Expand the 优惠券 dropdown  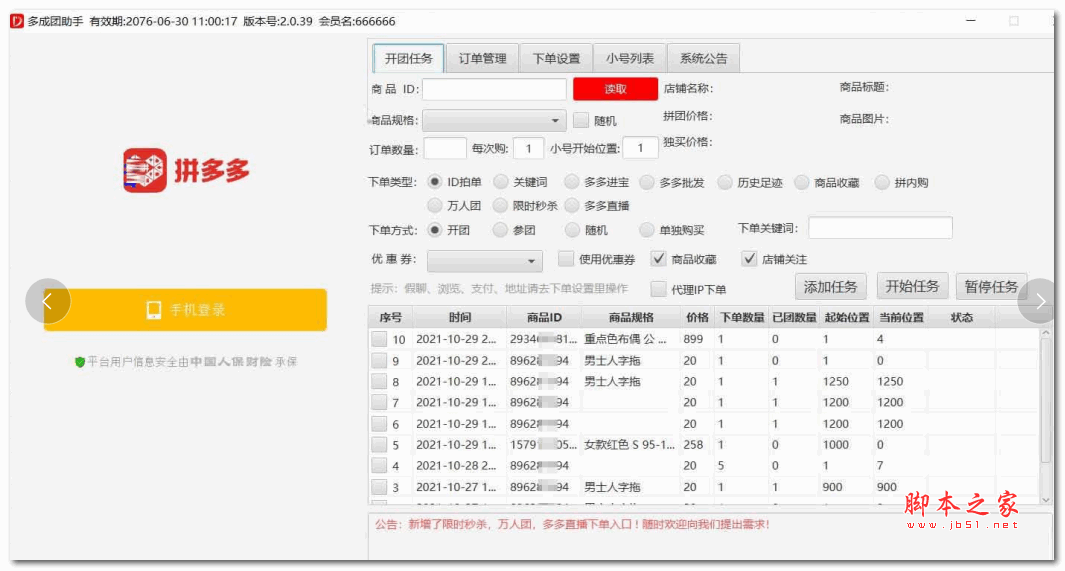click(485, 261)
